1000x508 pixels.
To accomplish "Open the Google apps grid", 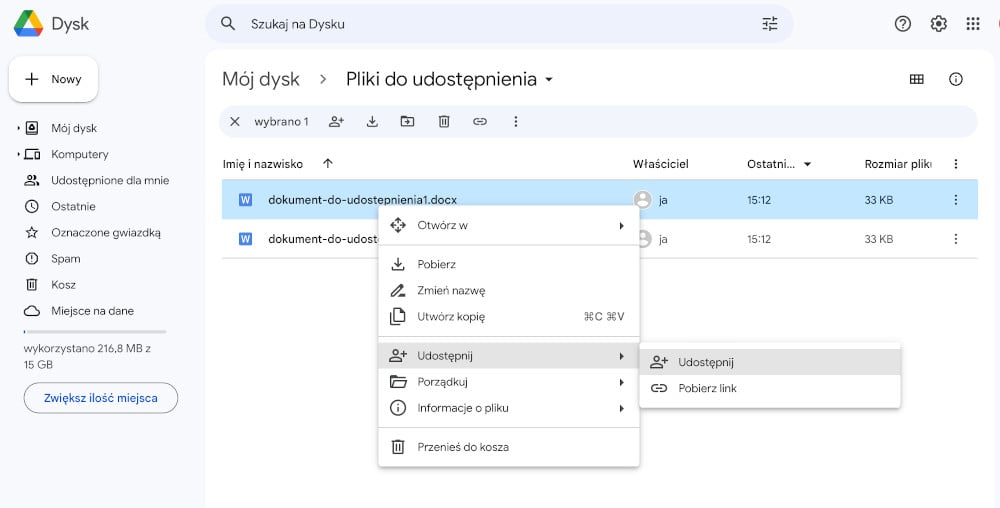I will (973, 24).
